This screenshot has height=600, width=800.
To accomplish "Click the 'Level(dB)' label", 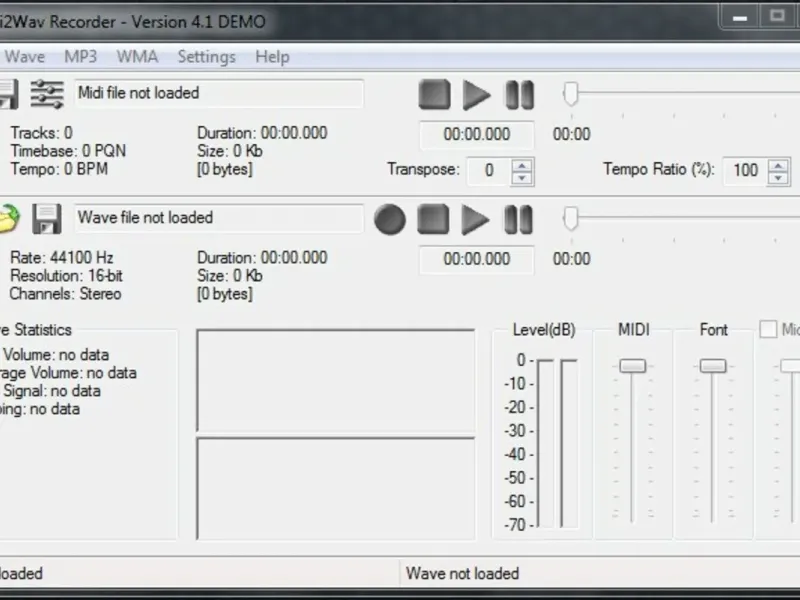I will click(544, 330).
